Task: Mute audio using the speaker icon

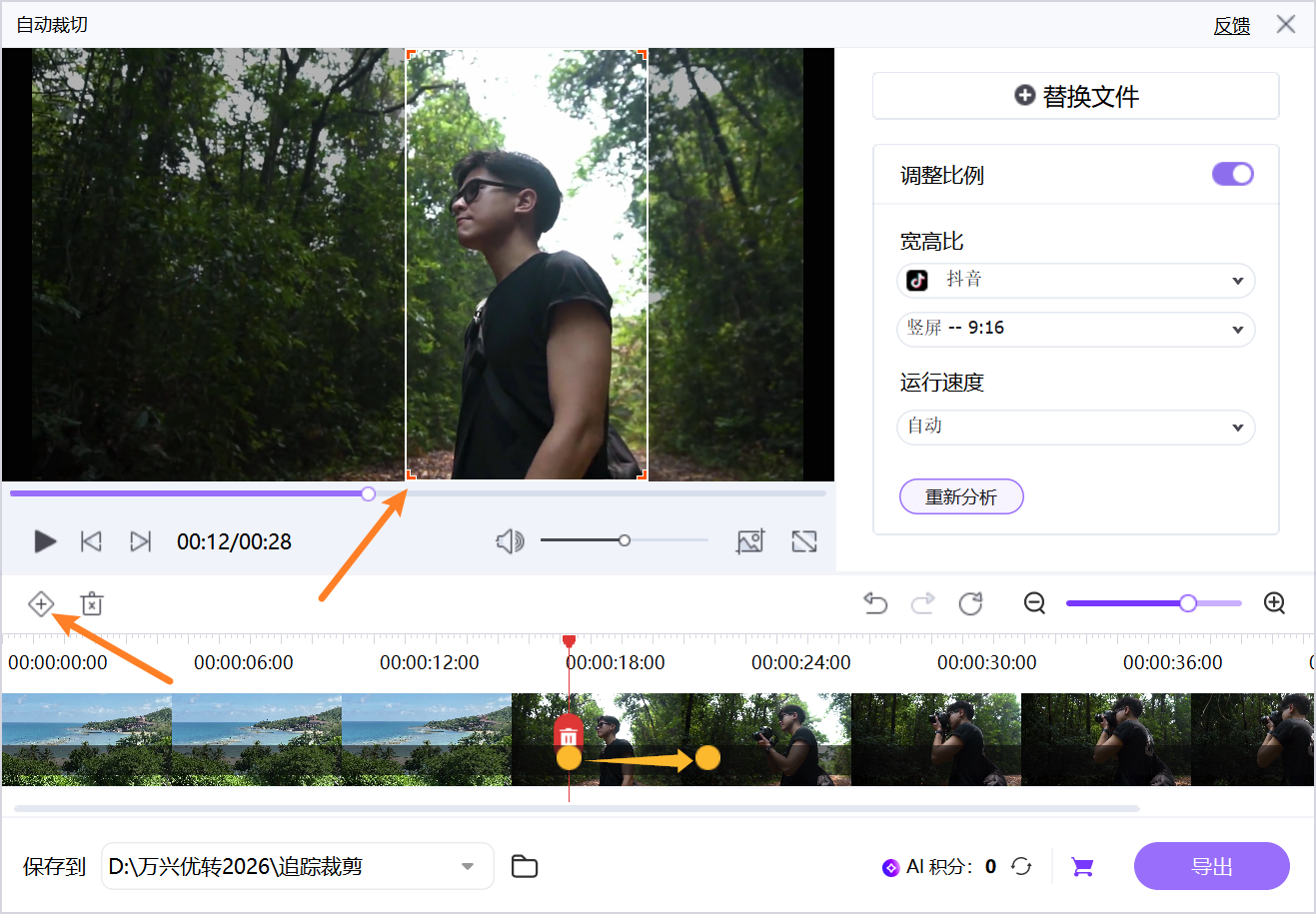Action: point(510,541)
